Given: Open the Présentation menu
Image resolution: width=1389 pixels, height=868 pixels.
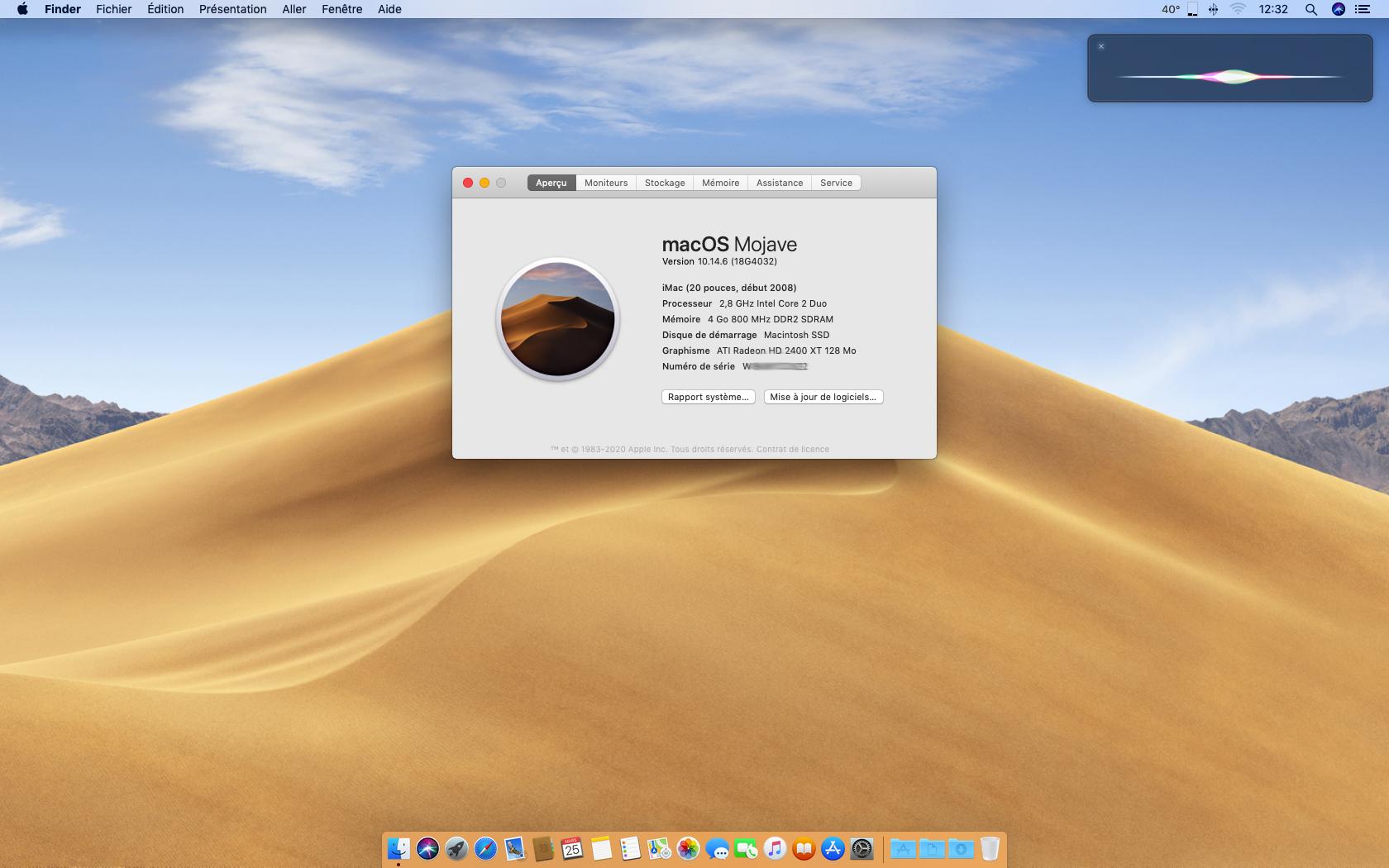Looking at the screenshot, I should click(x=233, y=9).
